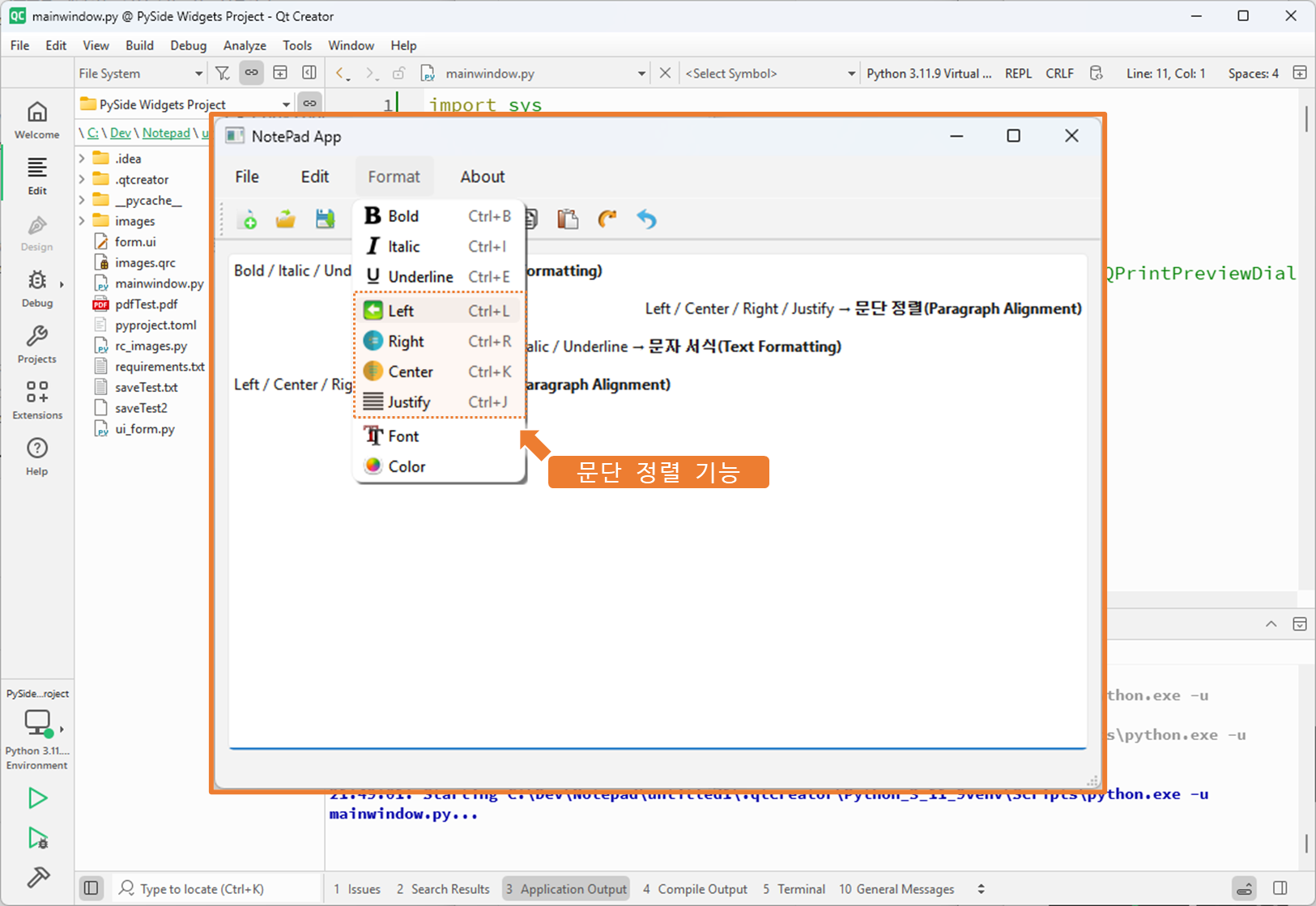Image resolution: width=1316 pixels, height=906 pixels.
Task: Open Design mode icon
Action: (37, 233)
